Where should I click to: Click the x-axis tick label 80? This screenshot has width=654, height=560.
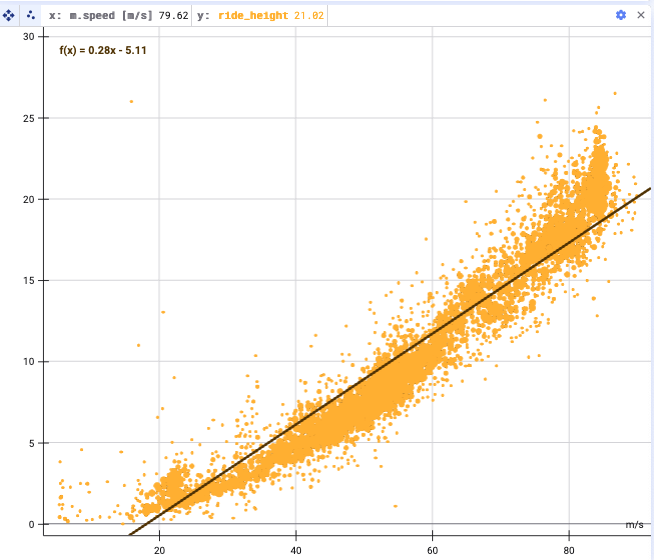[569, 550]
